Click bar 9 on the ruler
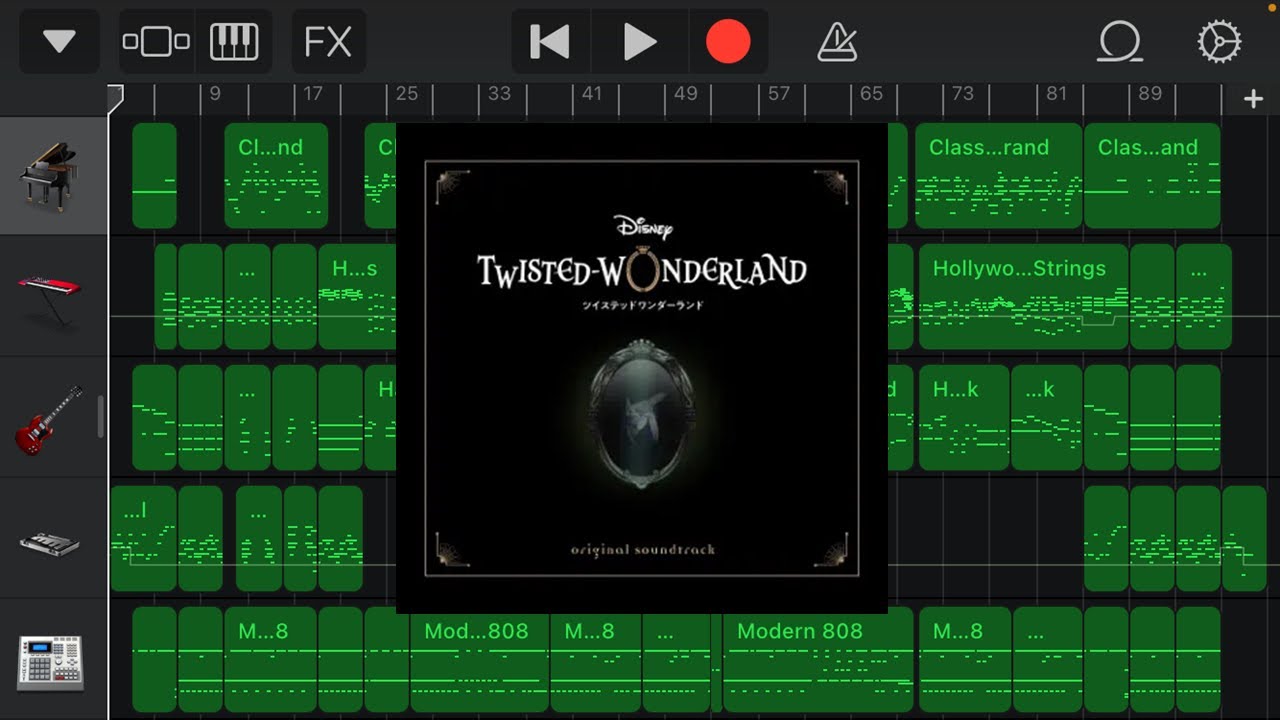 [215, 94]
